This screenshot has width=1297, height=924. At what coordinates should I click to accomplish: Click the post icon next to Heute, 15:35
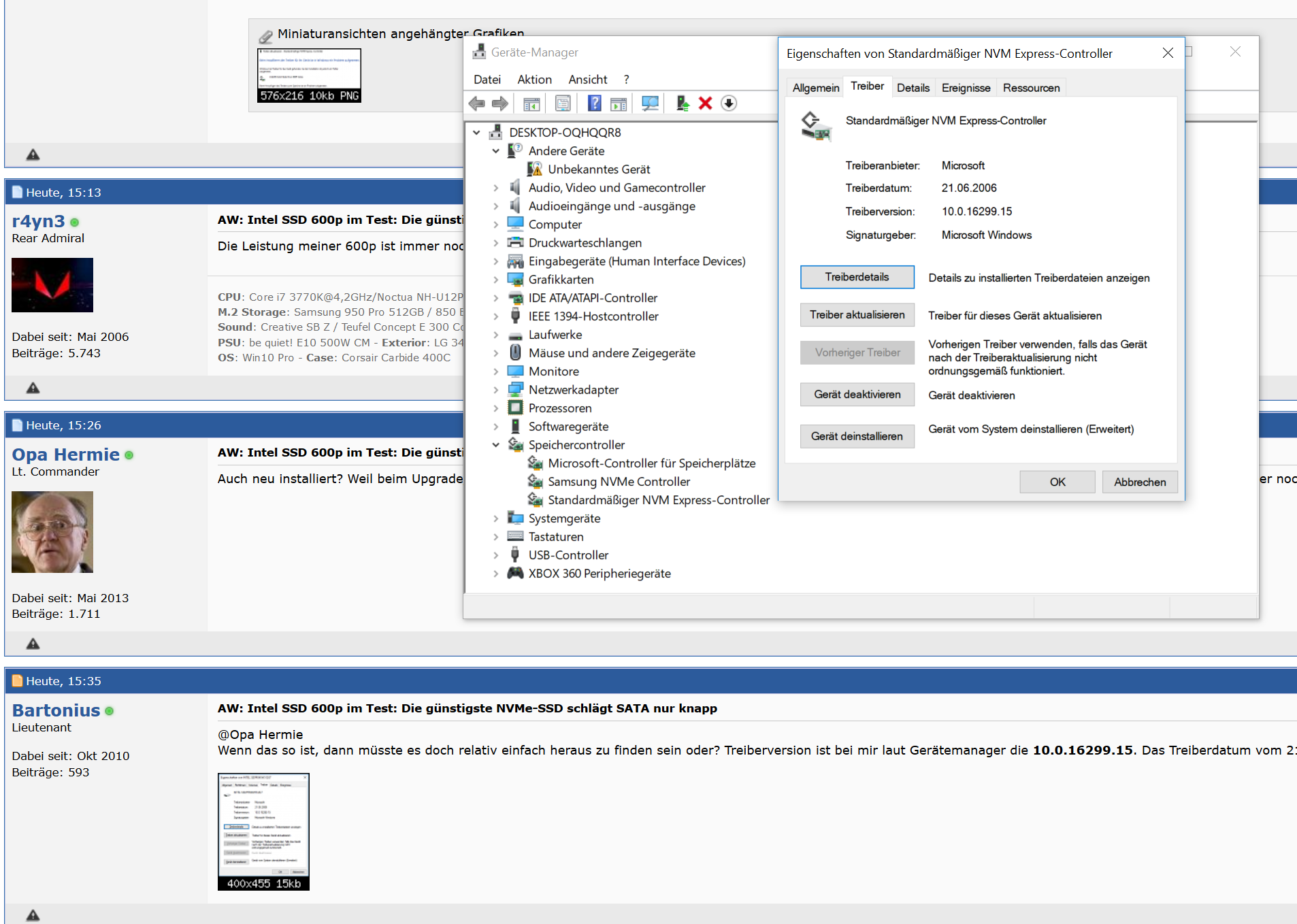[18, 680]
